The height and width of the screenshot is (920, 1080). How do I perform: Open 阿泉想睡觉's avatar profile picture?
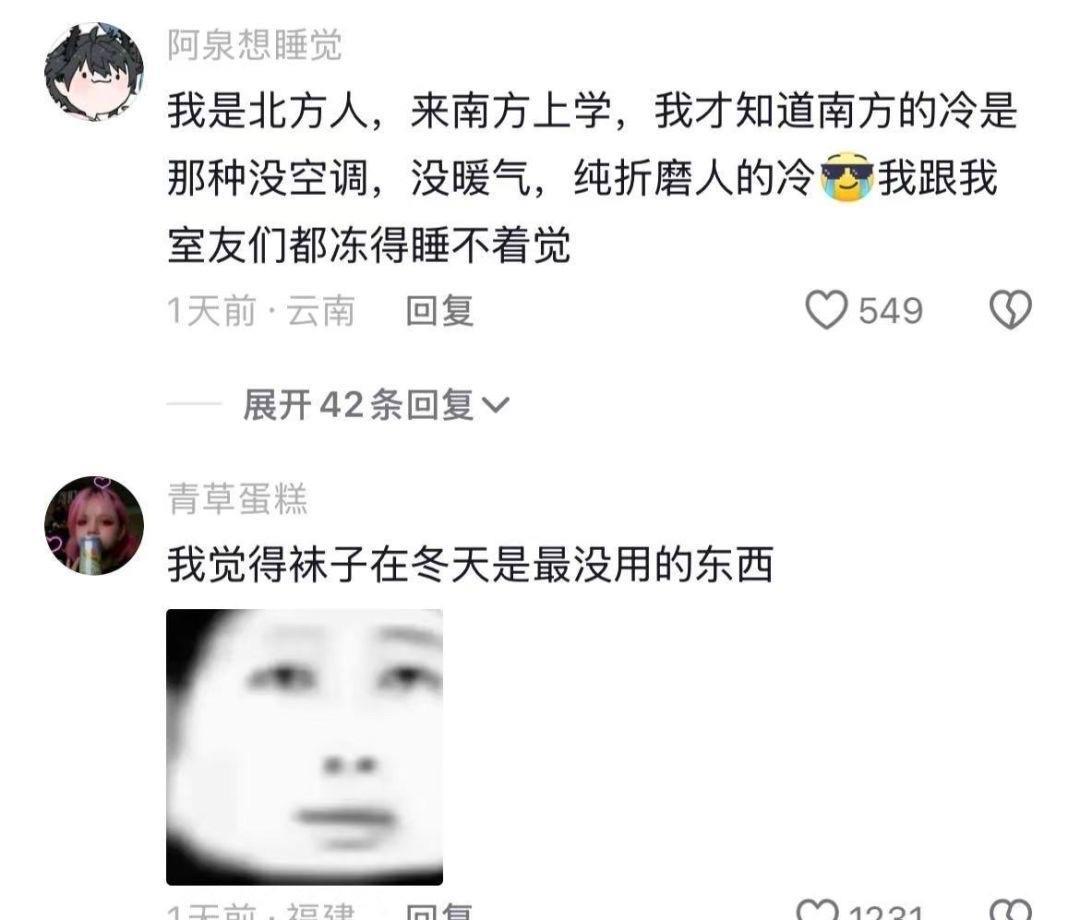(94, 72)
